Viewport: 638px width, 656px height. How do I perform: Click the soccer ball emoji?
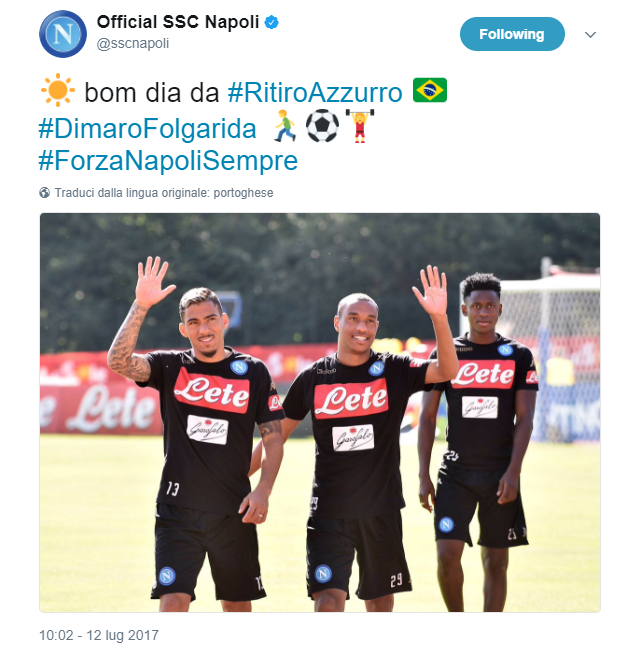click(323, 126)
